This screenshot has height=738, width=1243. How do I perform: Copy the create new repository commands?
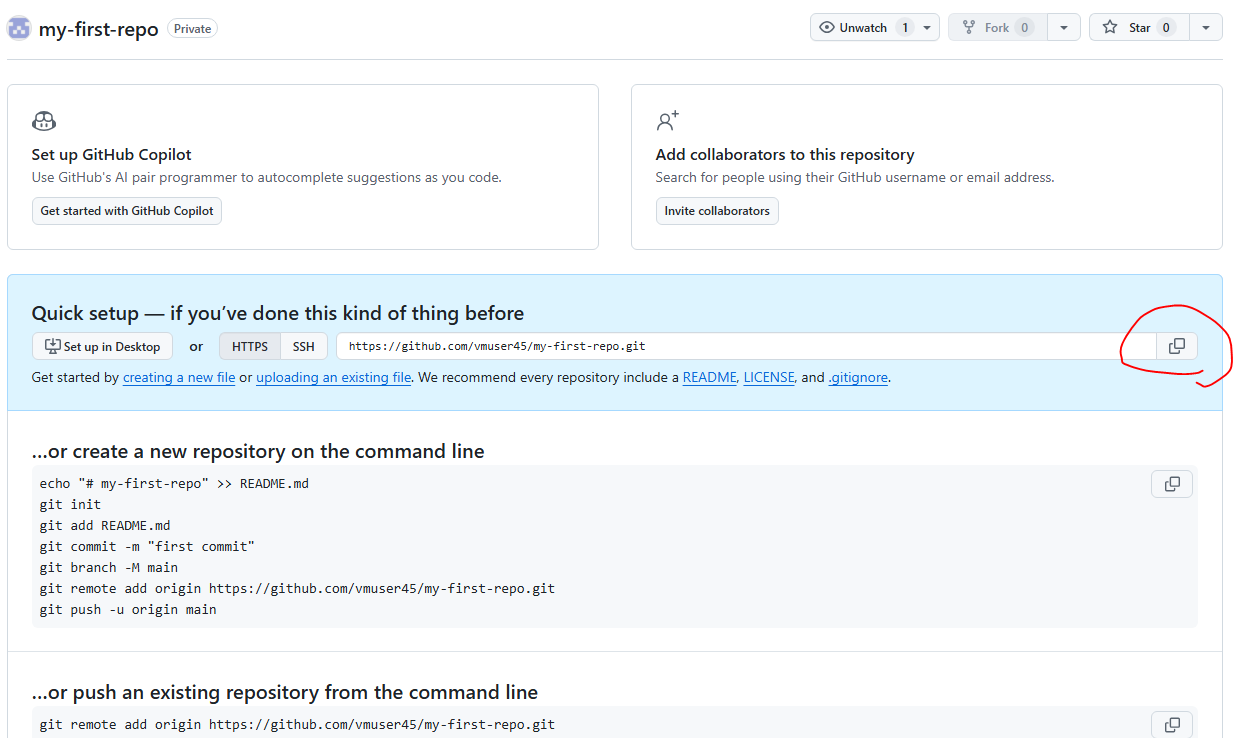(x=1172, y=484)
